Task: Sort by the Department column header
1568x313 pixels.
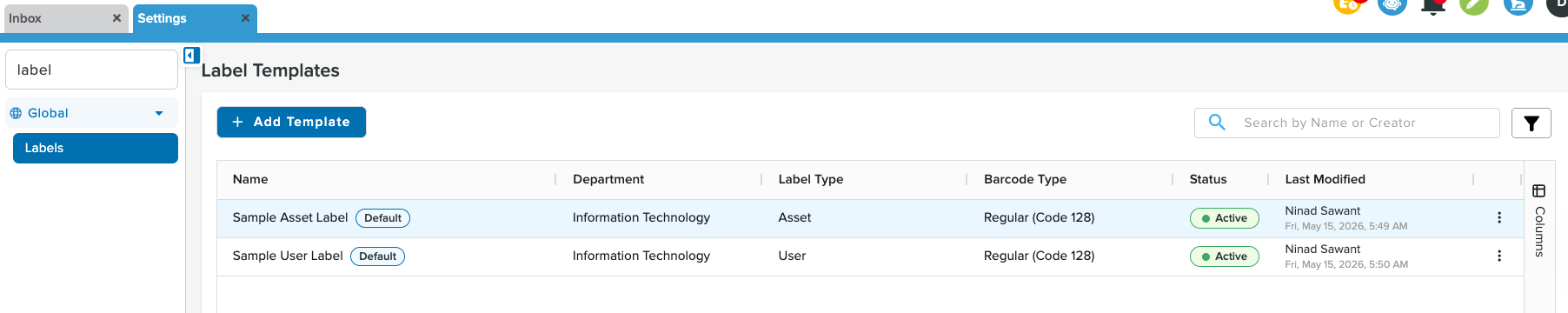Action: click(x=608, y=179)
